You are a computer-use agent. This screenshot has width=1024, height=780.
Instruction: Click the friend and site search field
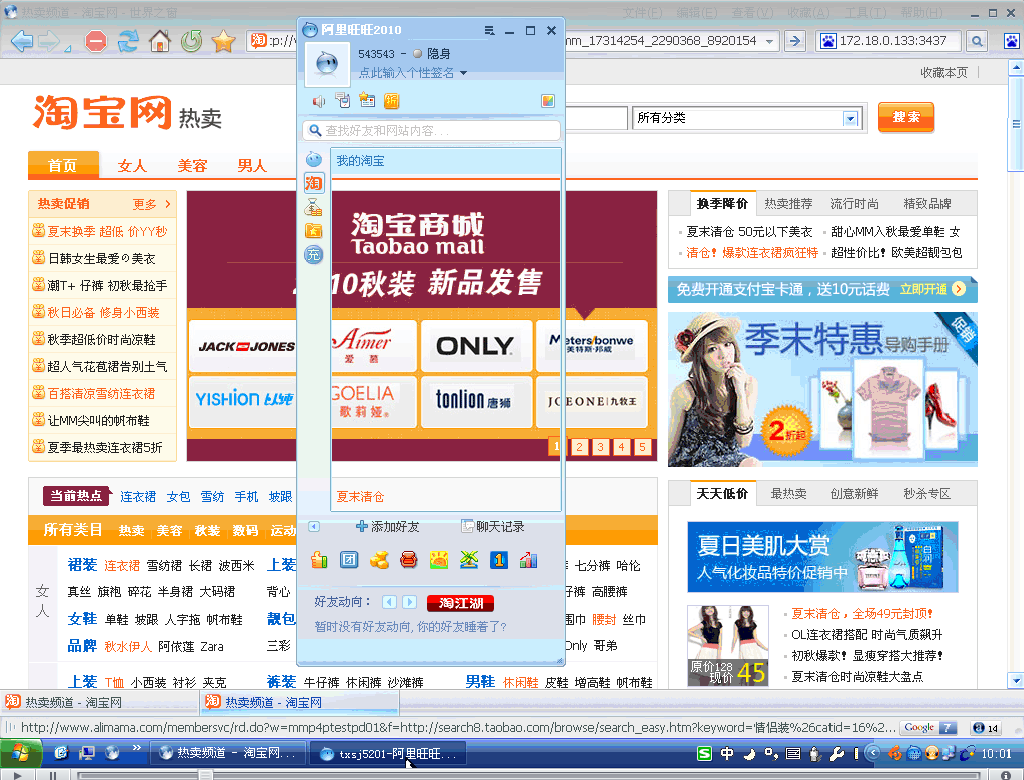[432, 131]
